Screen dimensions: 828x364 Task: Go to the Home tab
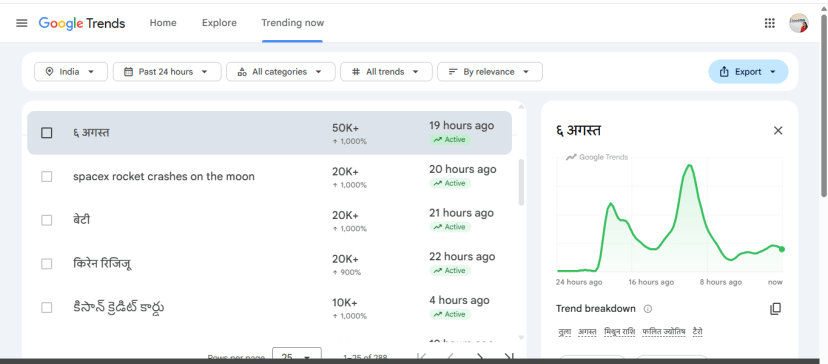[163, 23]
